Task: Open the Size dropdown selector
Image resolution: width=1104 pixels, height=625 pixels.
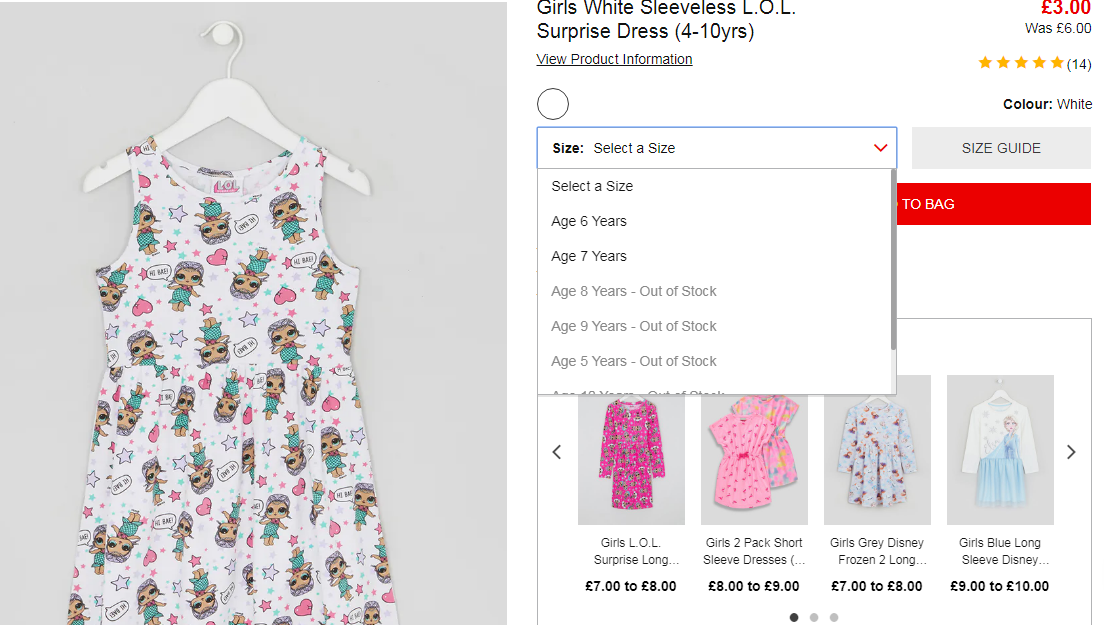Action: [x=717, y=148]
